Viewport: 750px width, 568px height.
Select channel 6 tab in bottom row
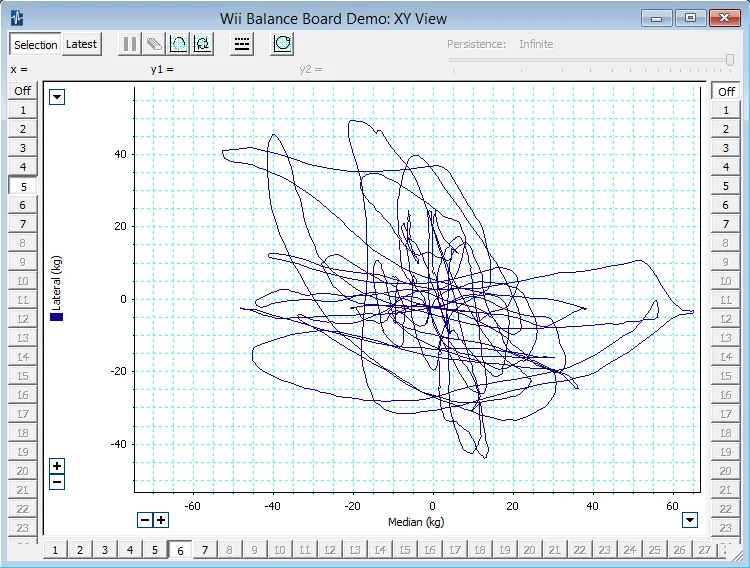click(180, 550)
